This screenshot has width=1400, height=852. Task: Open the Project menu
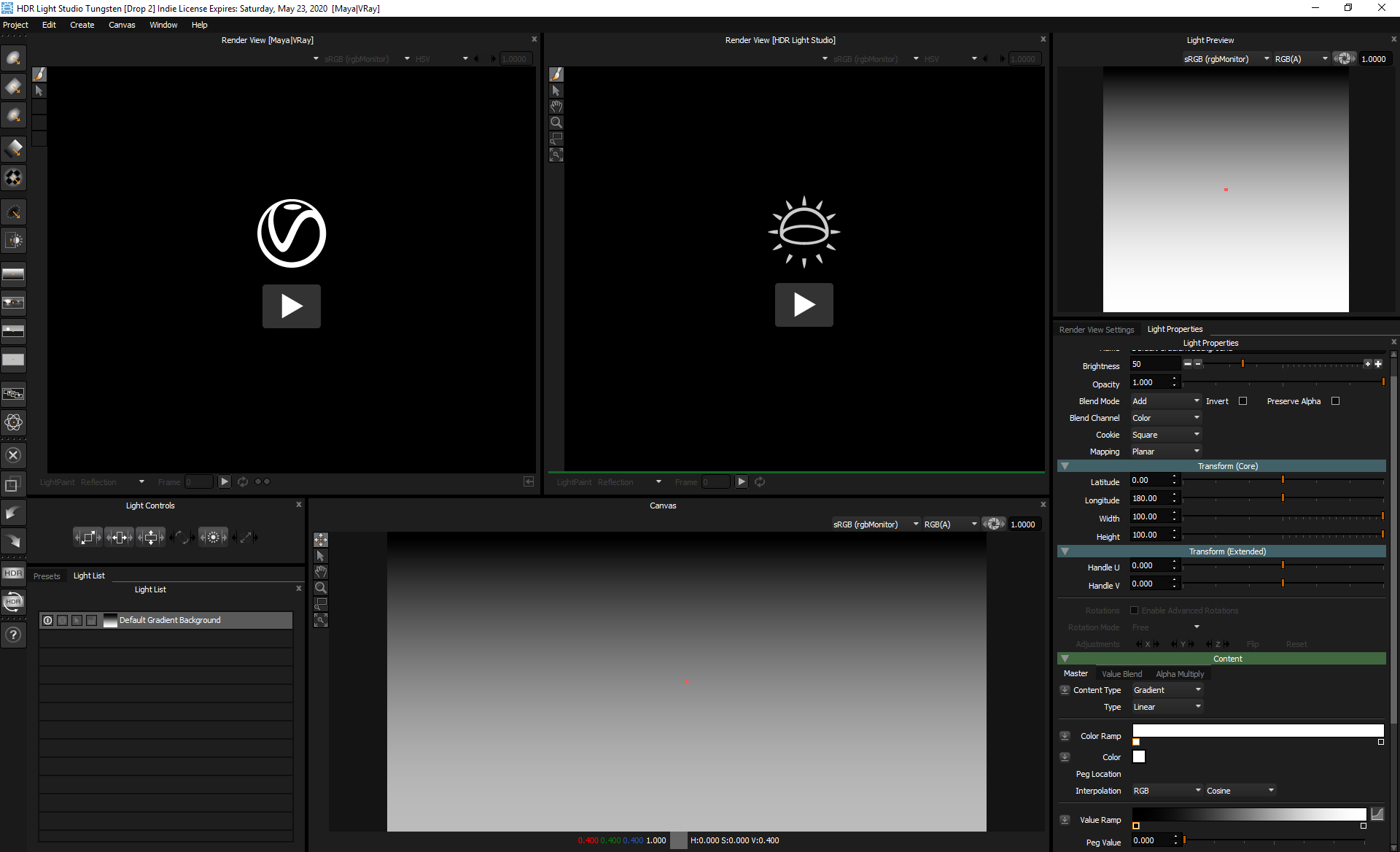tap(15, 25)
